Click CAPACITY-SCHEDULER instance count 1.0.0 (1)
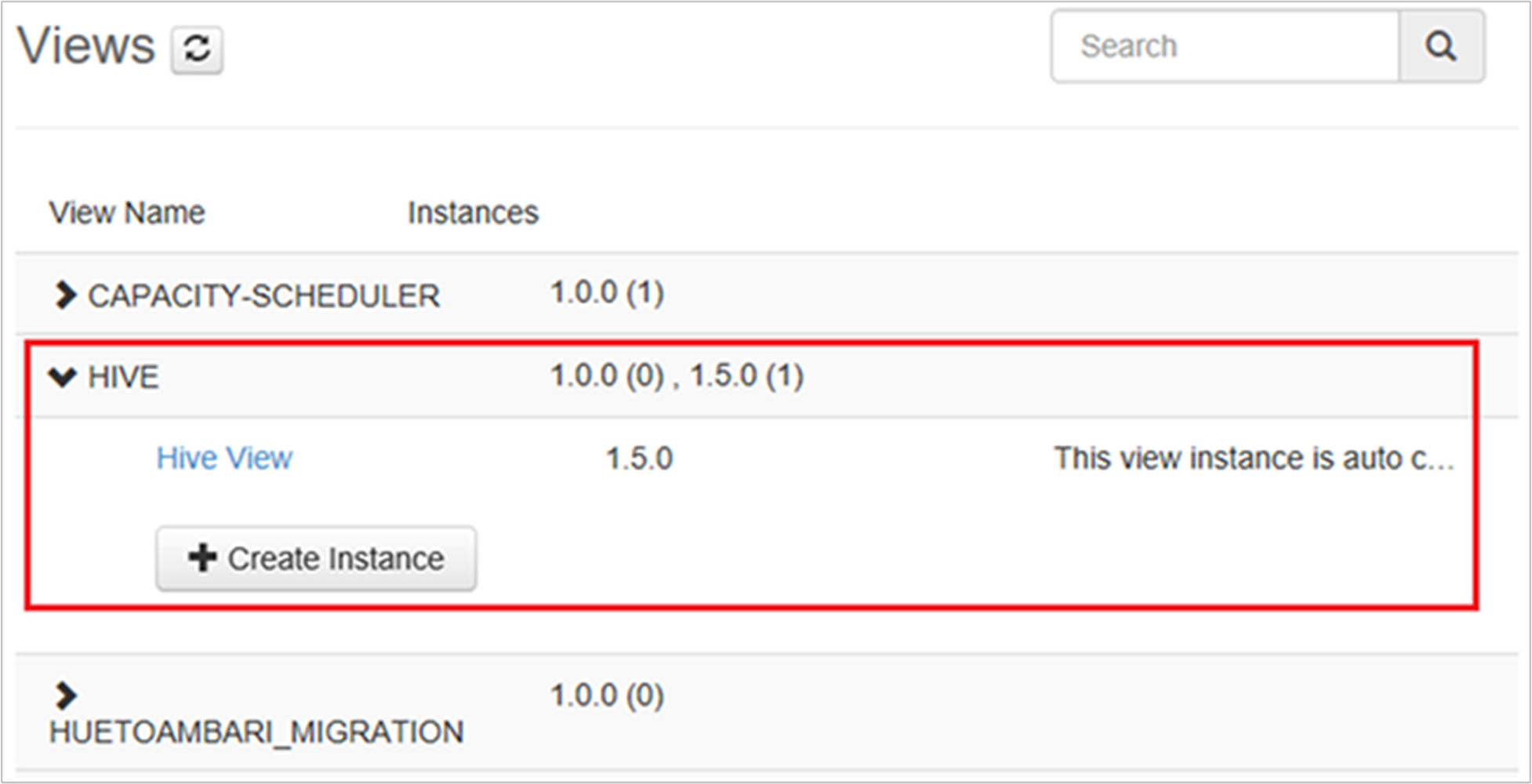This screenshot has width=1532, height=784. point(607,292)
